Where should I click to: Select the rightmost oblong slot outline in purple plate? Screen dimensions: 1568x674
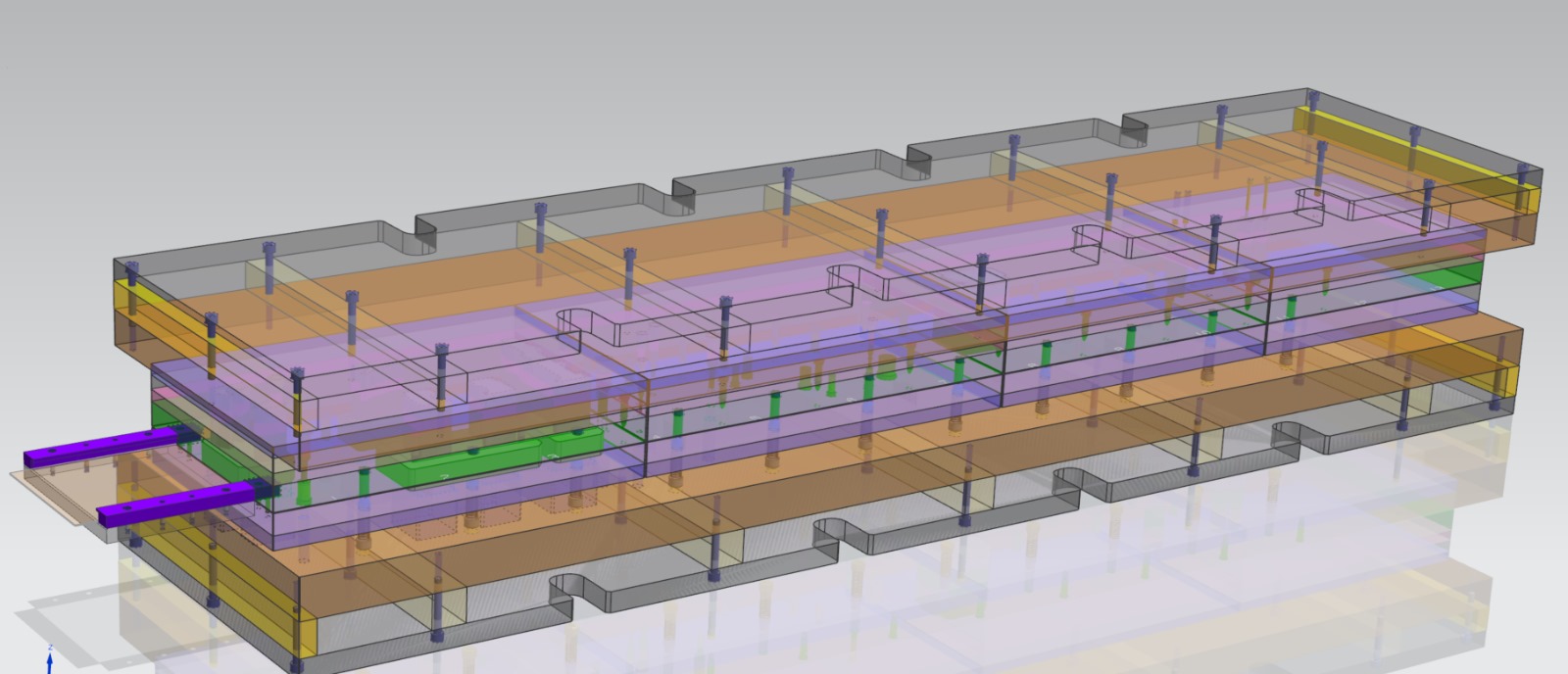pyautogui.click(x=1318, y=203)
